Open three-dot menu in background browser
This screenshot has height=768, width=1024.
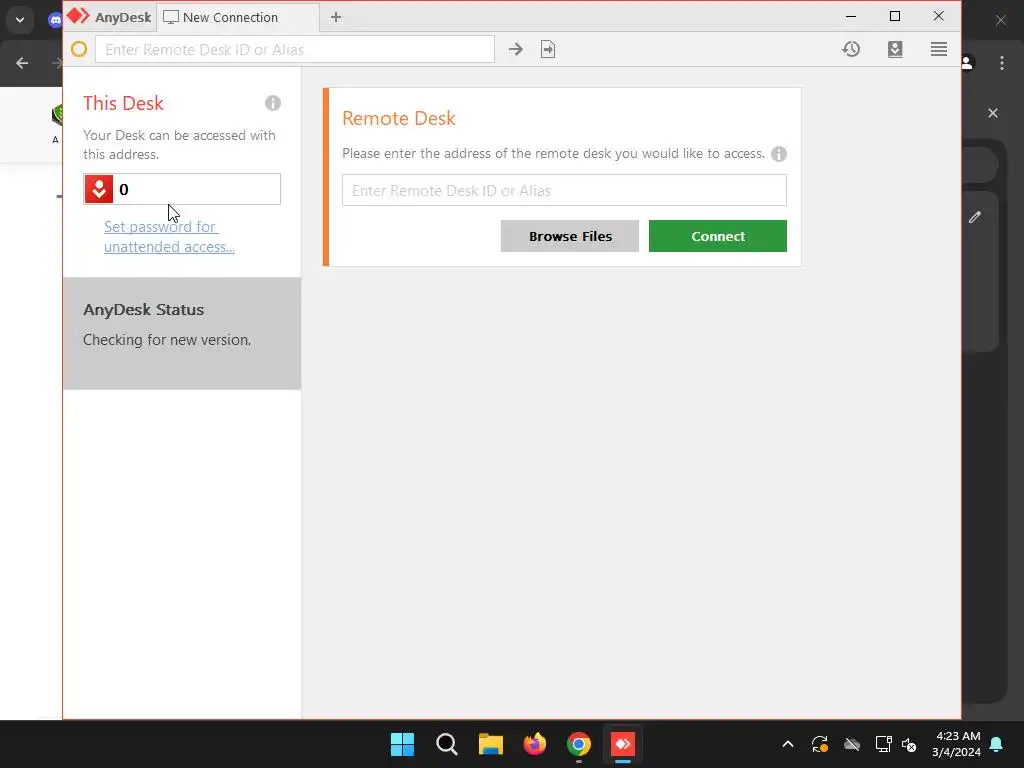(x=1002, y=63)
